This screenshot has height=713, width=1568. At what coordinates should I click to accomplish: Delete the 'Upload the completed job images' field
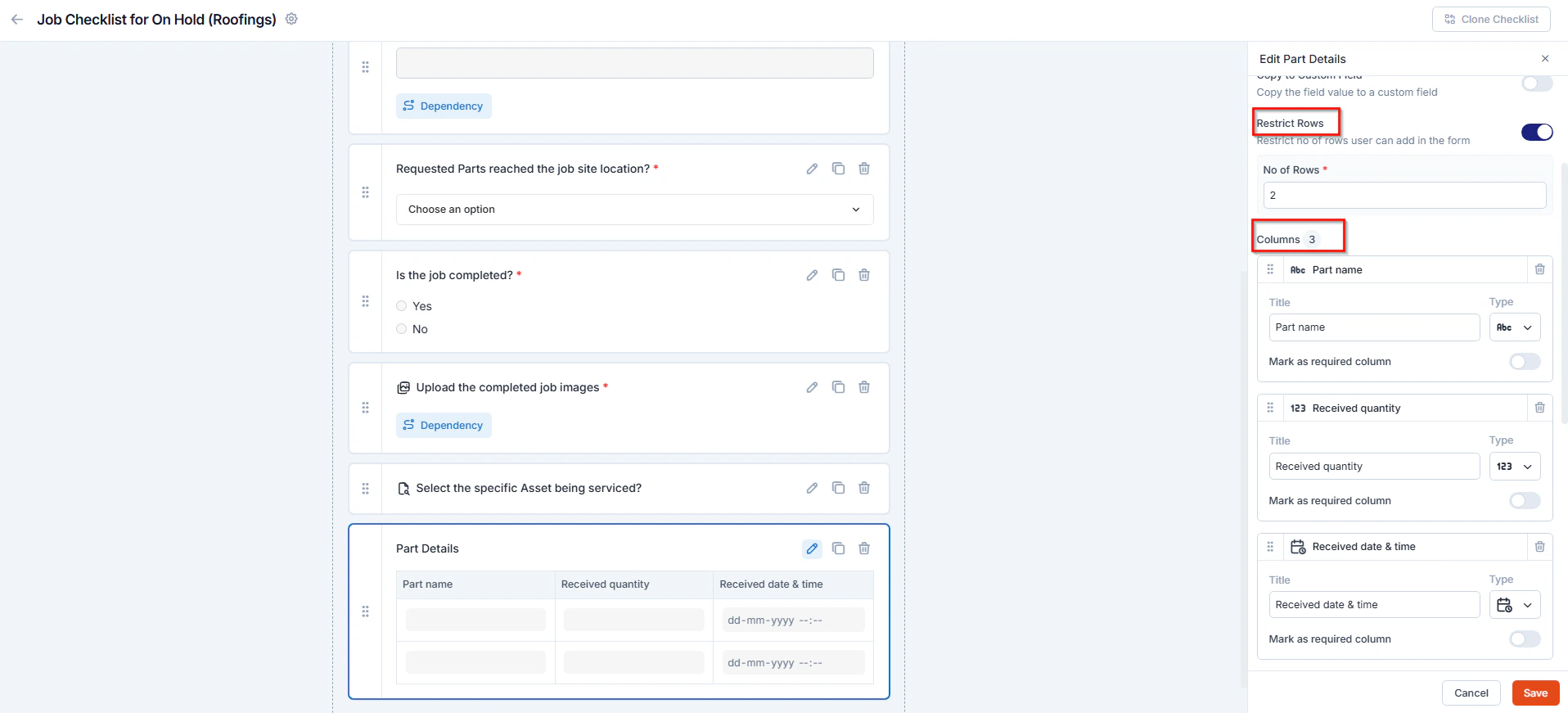click(x=864, y=387)
